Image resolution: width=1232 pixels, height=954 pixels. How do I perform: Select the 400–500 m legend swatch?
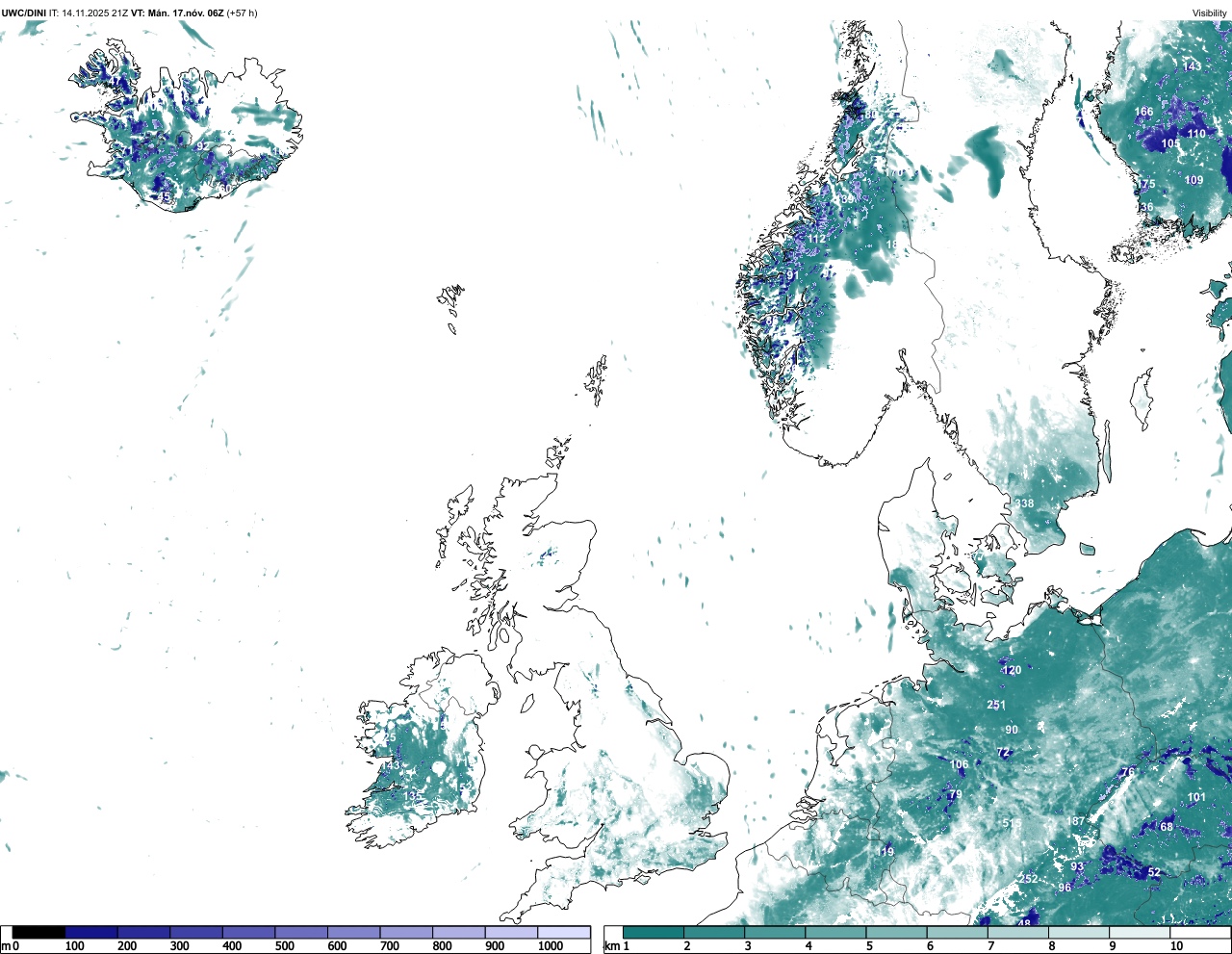(x=248, y=932)
